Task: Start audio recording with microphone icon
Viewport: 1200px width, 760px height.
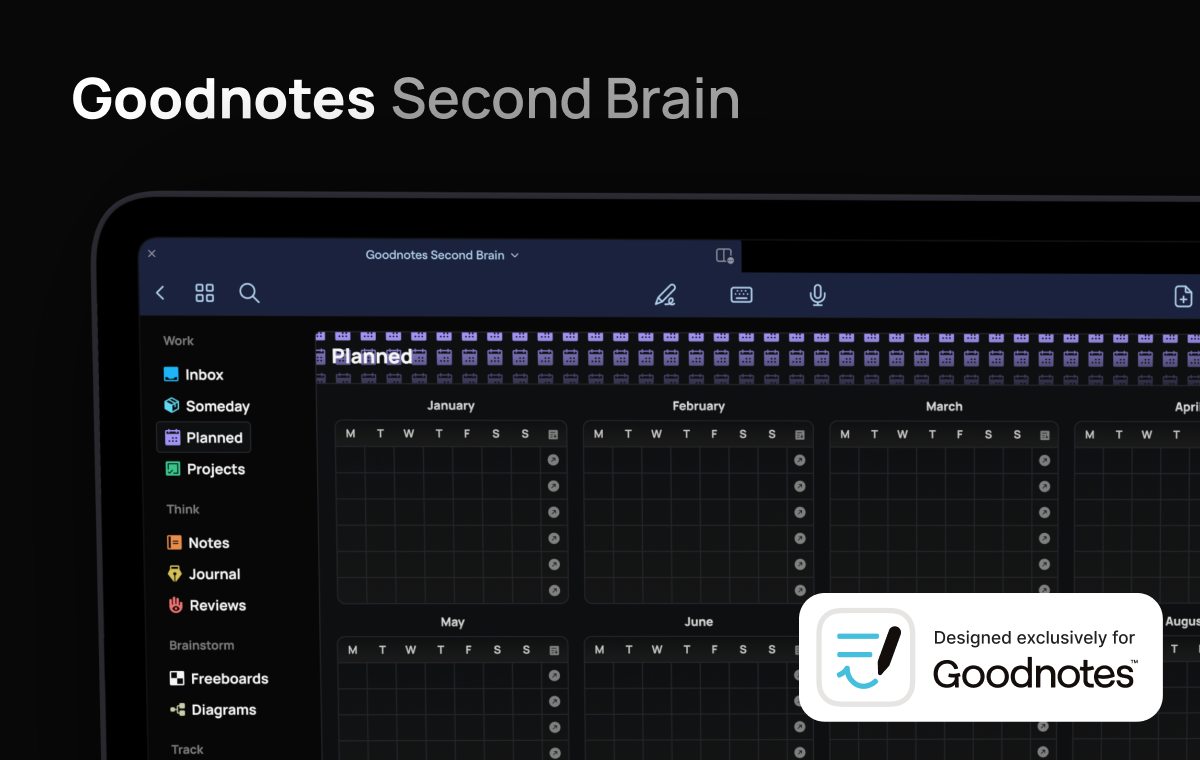Action: click(x=817, y=295)
